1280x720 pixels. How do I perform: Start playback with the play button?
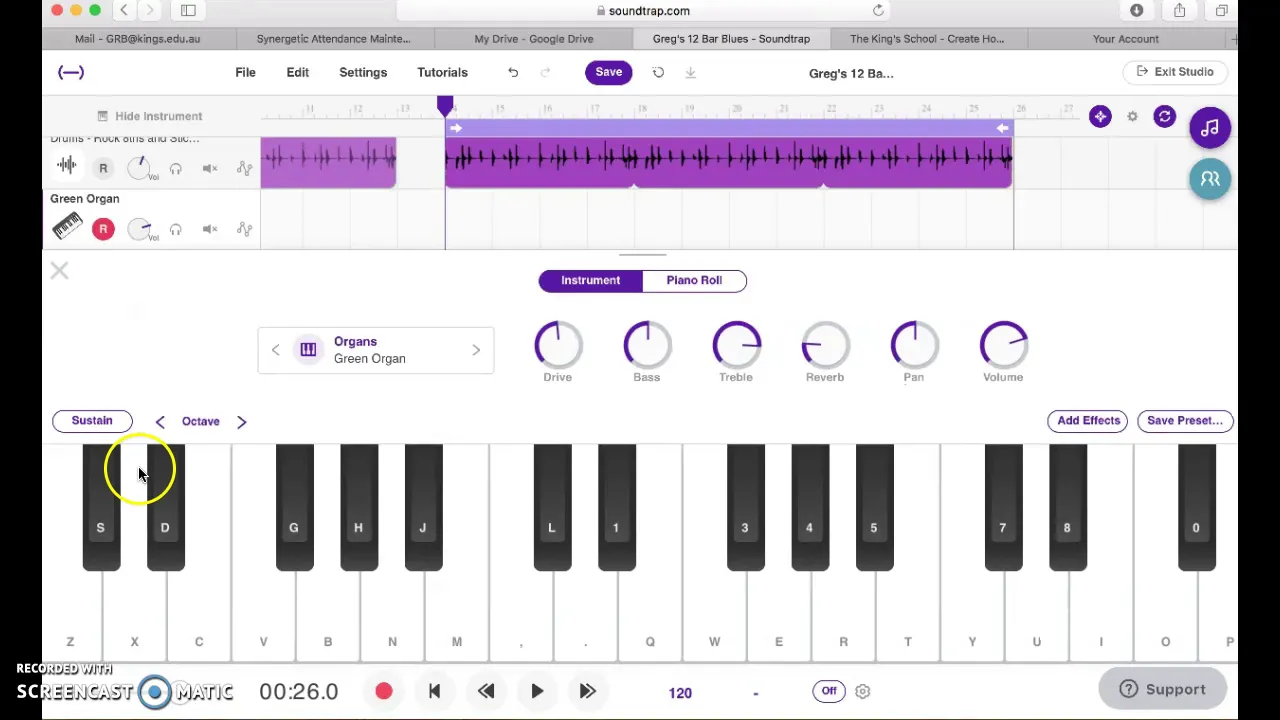537,691
